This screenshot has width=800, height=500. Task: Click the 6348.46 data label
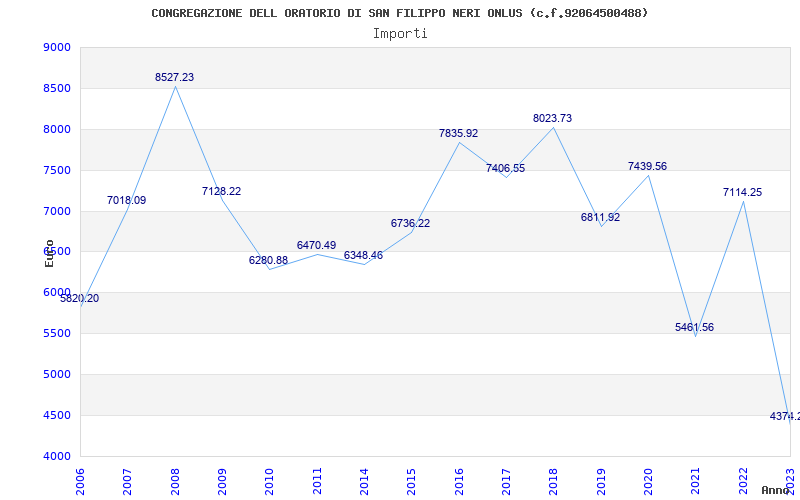pyautogui.click(x=363, y=255)
